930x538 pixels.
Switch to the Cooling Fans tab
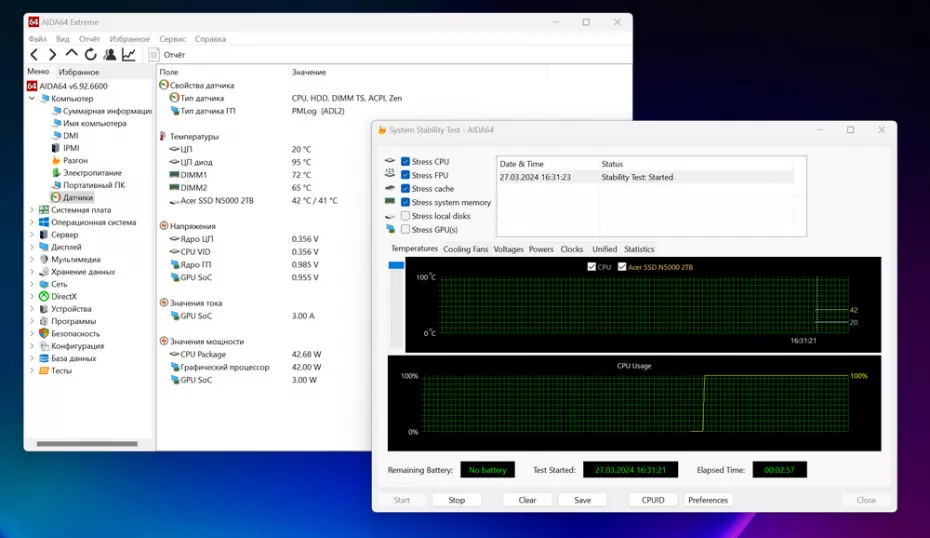coord(465,249)
